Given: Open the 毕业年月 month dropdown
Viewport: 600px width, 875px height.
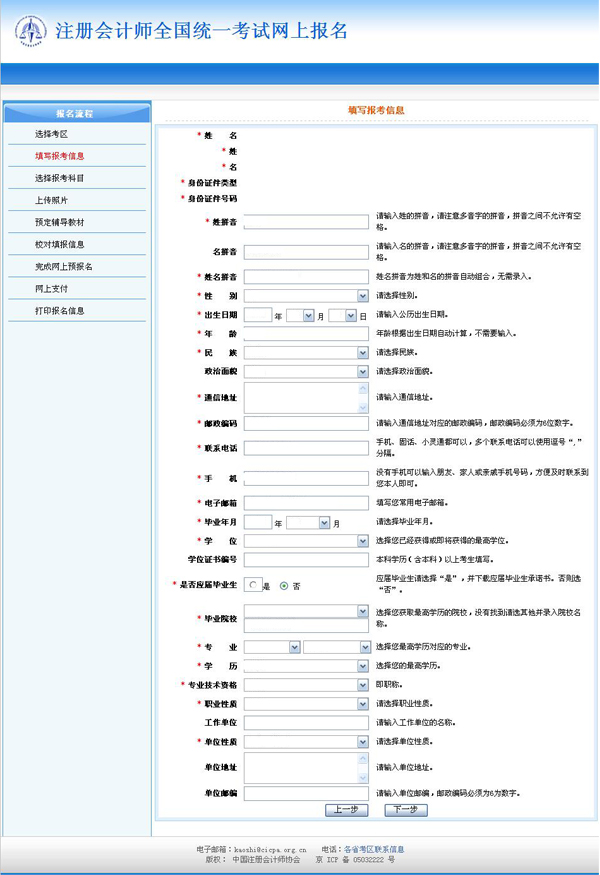Looking at the screenshot, I should [308, 523].
